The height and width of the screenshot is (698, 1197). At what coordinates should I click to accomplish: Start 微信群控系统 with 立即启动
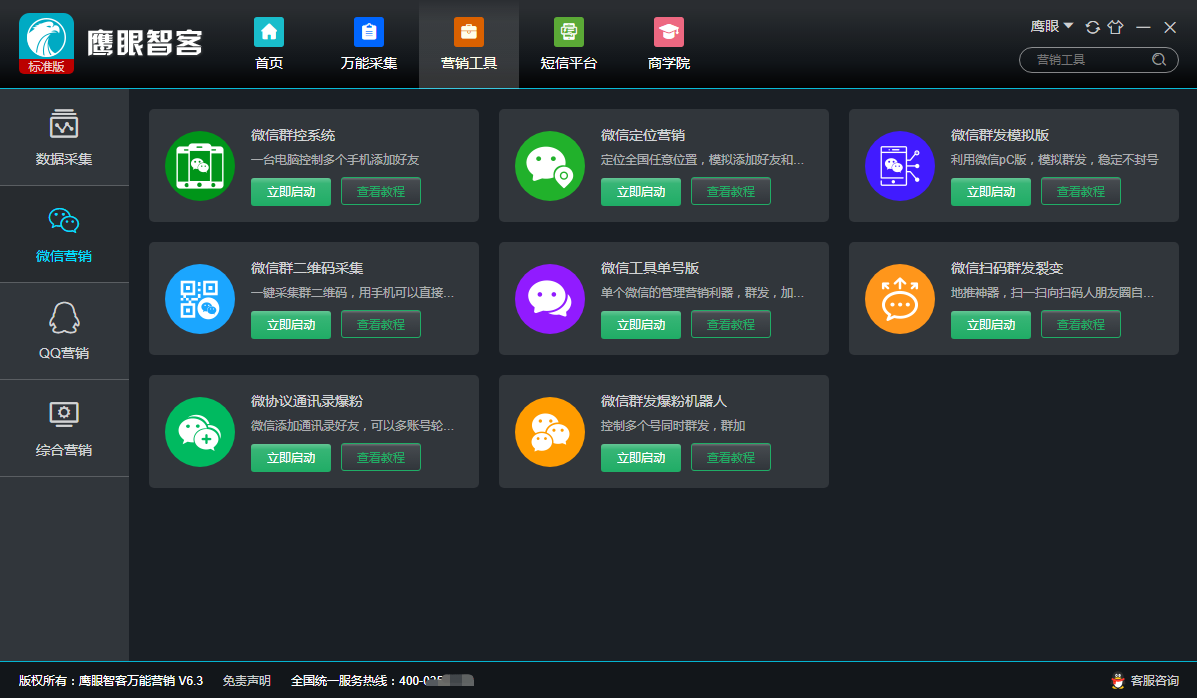(x=291, y=192)
